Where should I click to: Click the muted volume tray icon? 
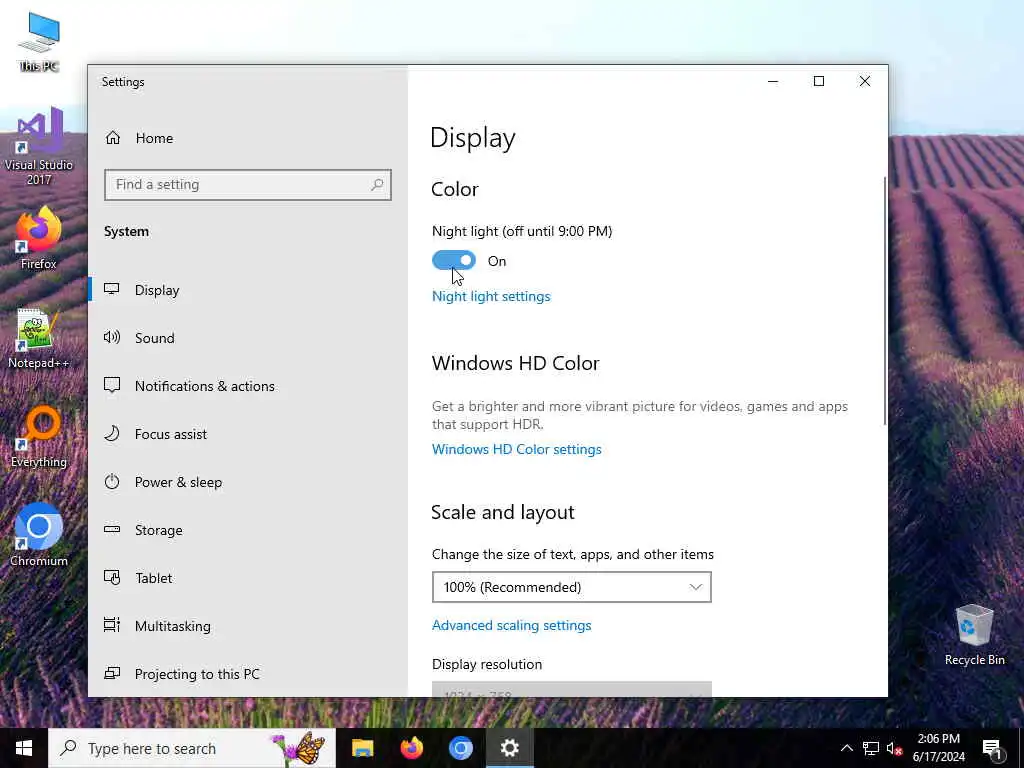click(894, 748)
